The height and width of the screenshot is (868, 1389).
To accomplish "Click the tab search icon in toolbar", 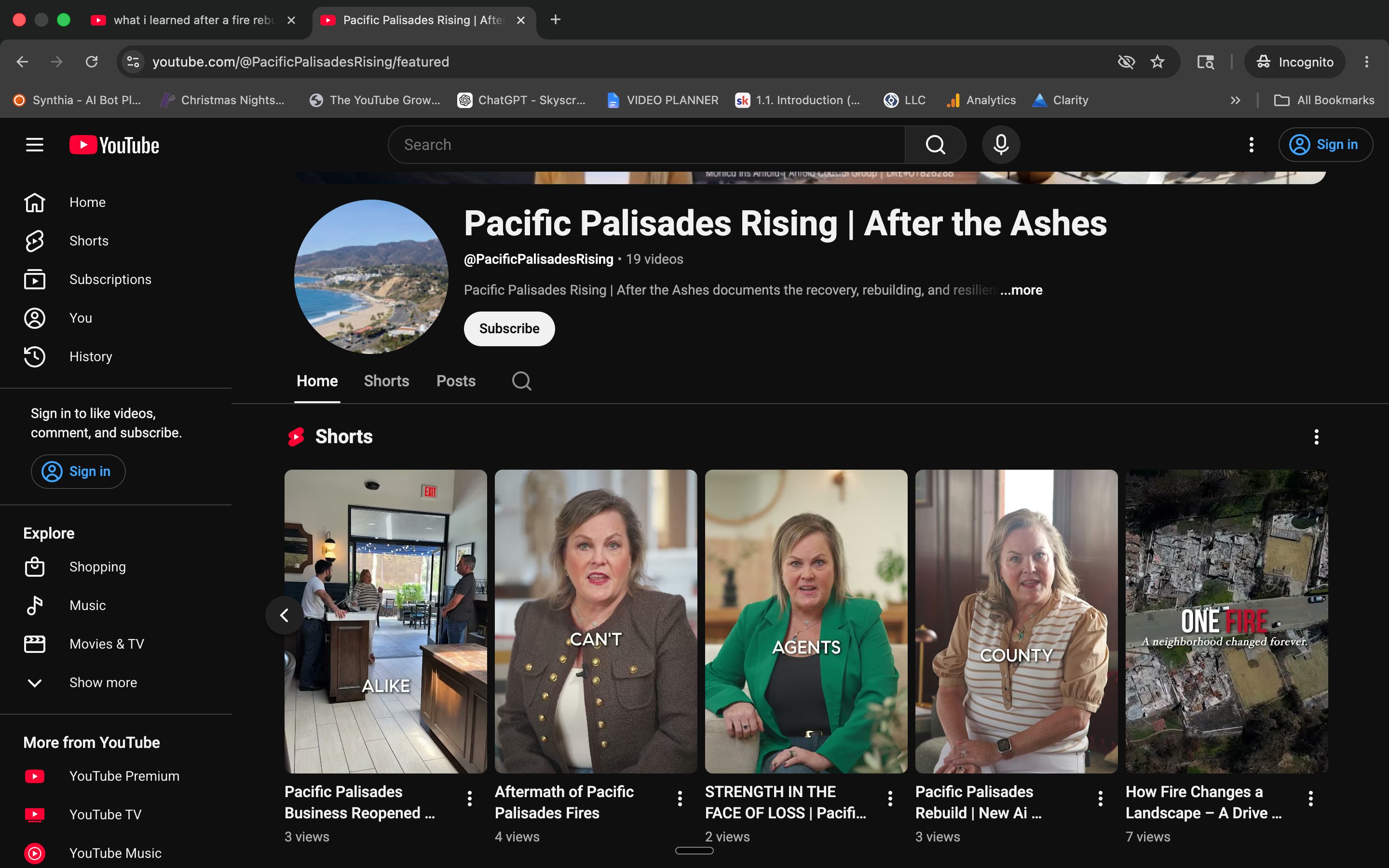I will coord(1205,62).
